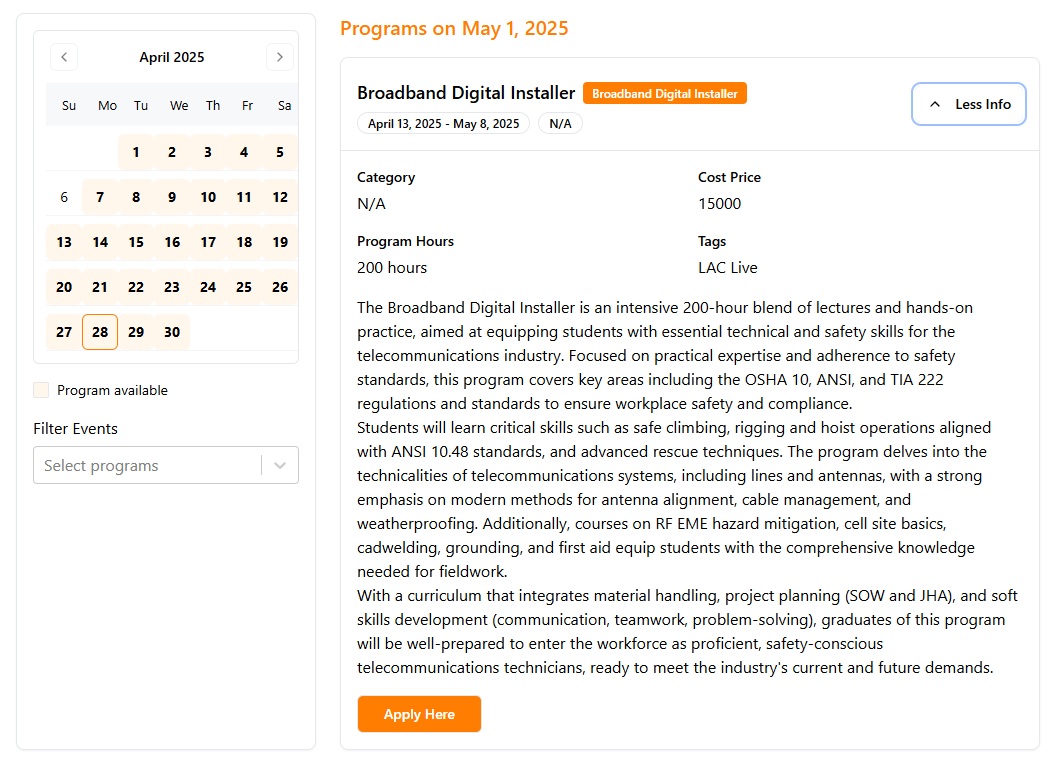The width and height of the screenshot is (1048, 761).
Task: Click the orange Broadband Digital Installer badge
Action: [x=664, y=92]
